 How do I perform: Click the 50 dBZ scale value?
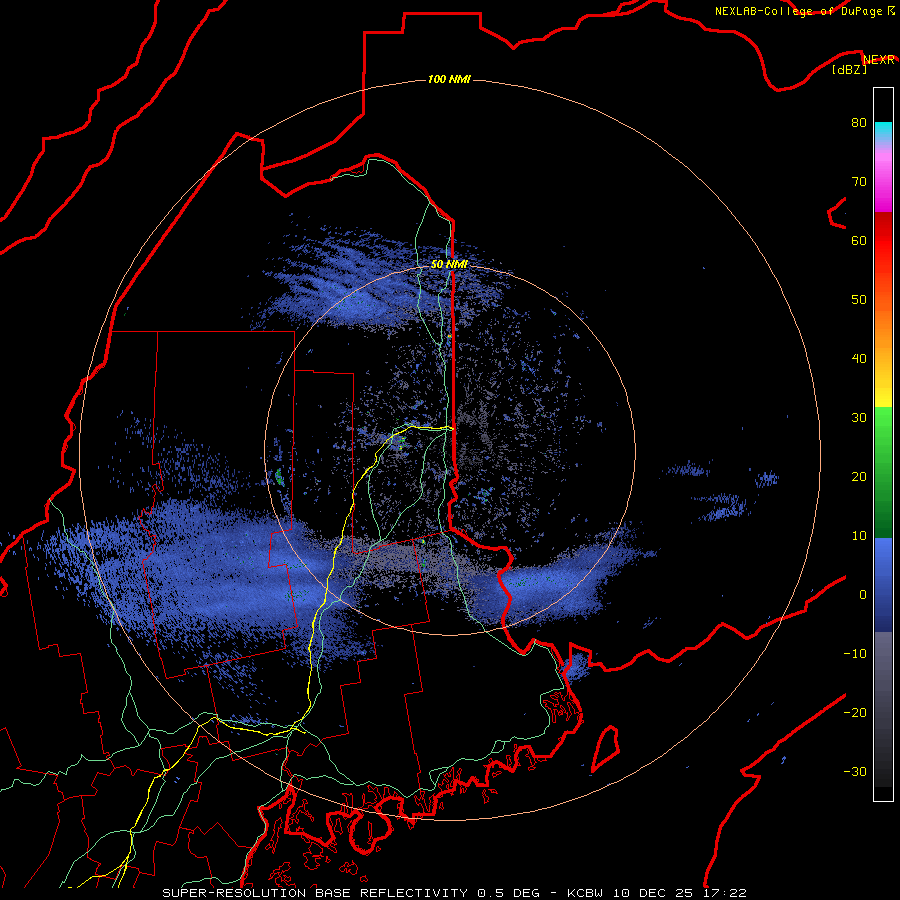pyautogui.click(x=859, y=300)
